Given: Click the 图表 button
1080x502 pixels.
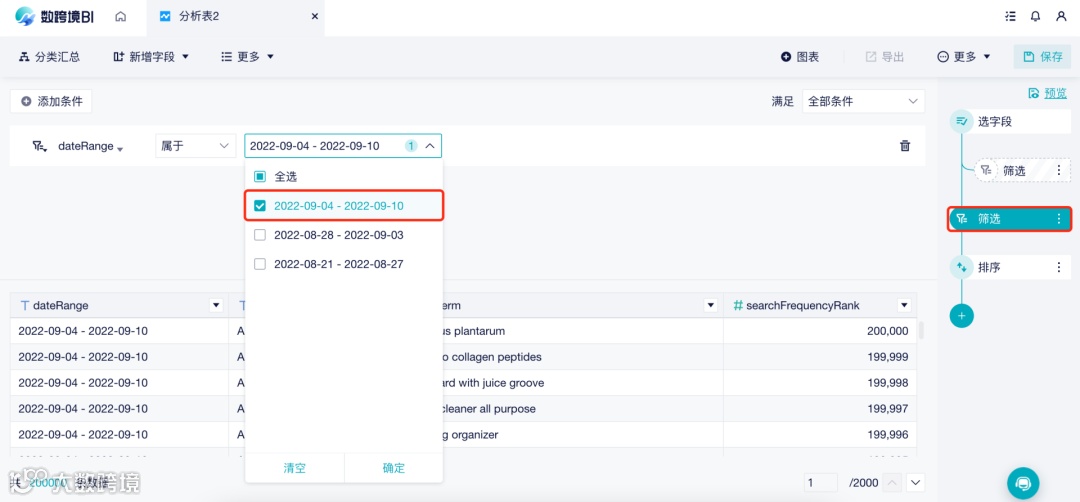Looking at the screenshot, I should [800, 57].
